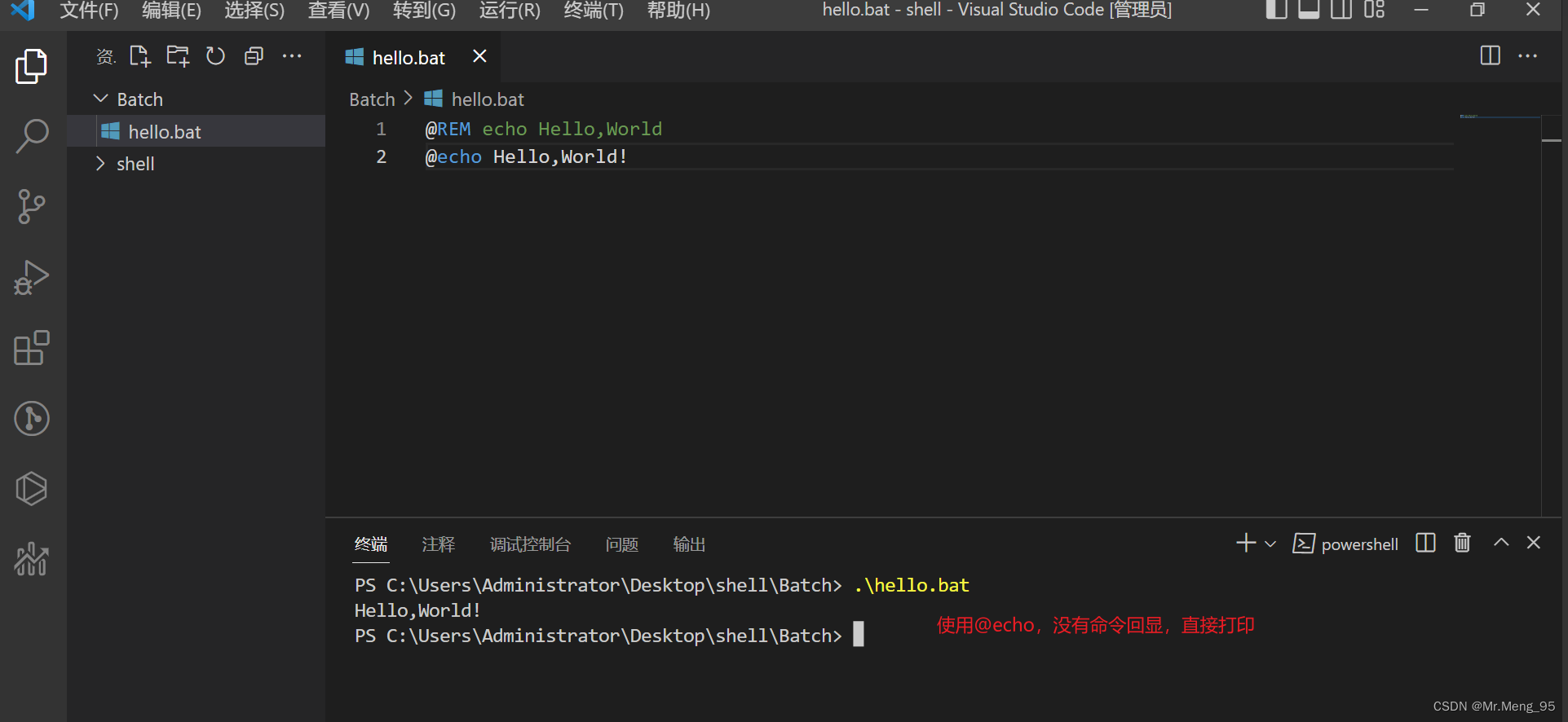Open the 运行(R) menu

click(x=510, y=11)
